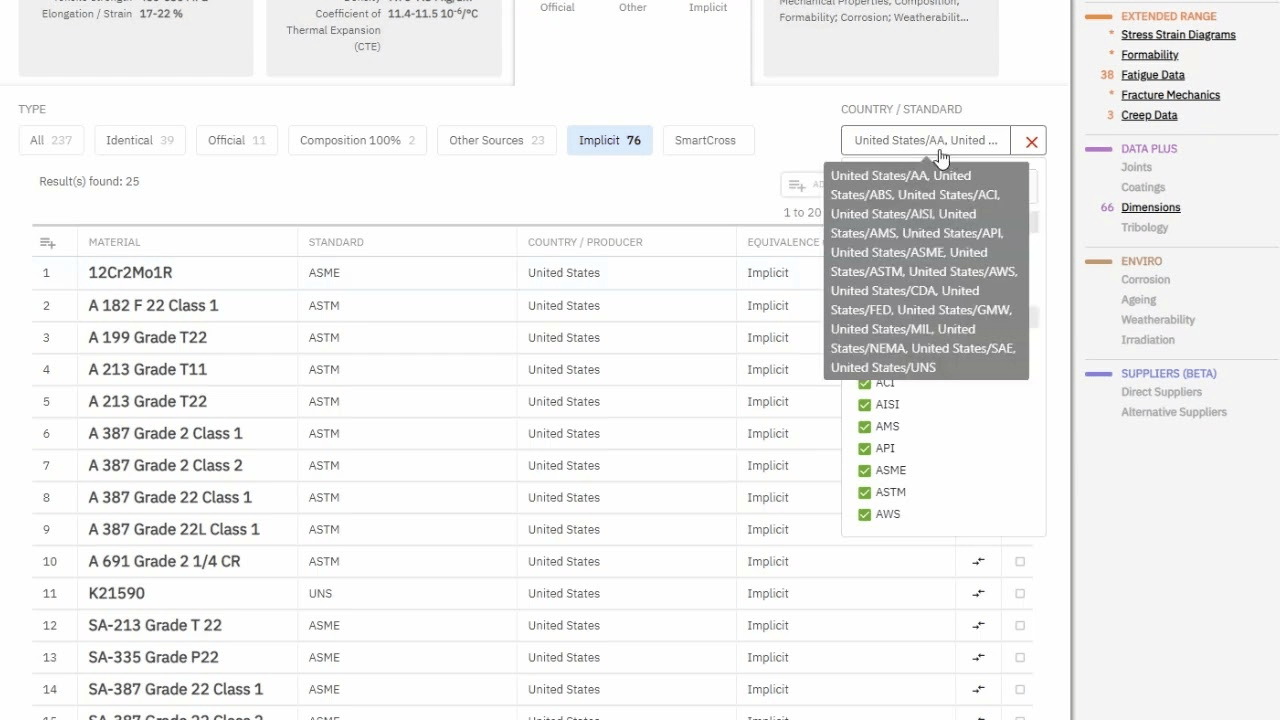The height and width of the screenshot is (720, 1280).
Task: Uncheck the ASTM standard checkbox
Action: pos(864,493)
